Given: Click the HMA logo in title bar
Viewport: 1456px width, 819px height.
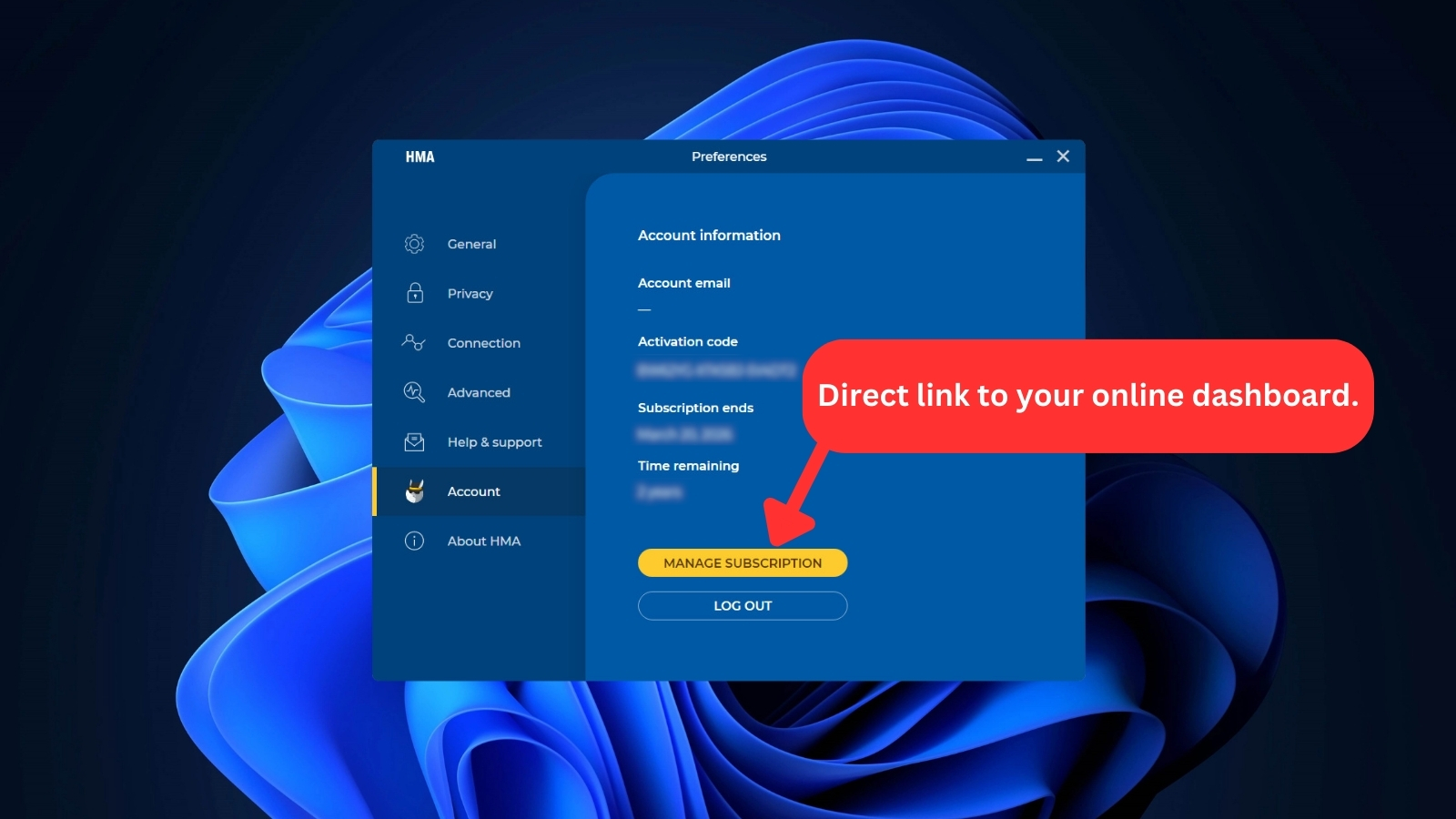Looking at the screenshot, I should (x=420, y=157).
